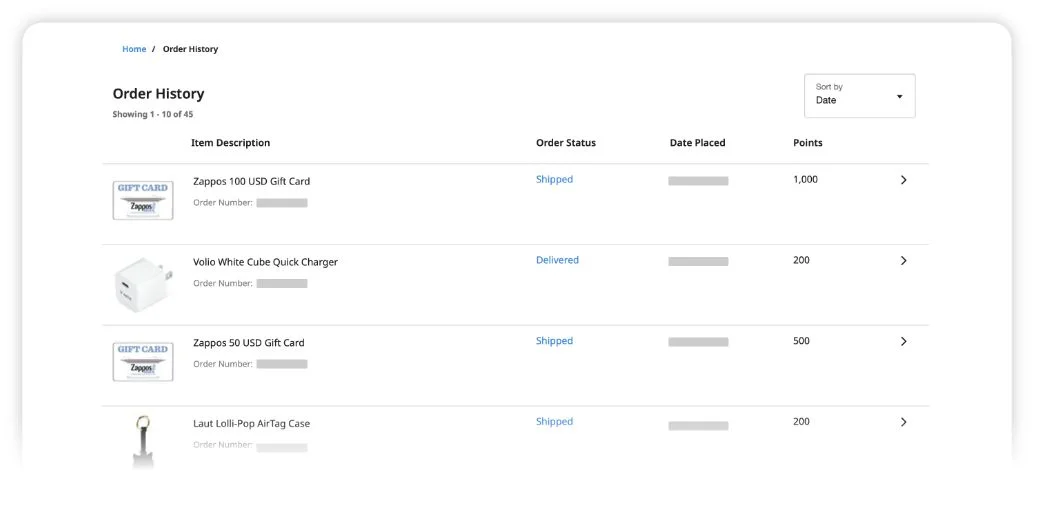Image resolution: width=1041 pixels, height=528 pixels.
Task: Select Zappos 100 USD Gift Card thumbnail
Action: [143, 200]
